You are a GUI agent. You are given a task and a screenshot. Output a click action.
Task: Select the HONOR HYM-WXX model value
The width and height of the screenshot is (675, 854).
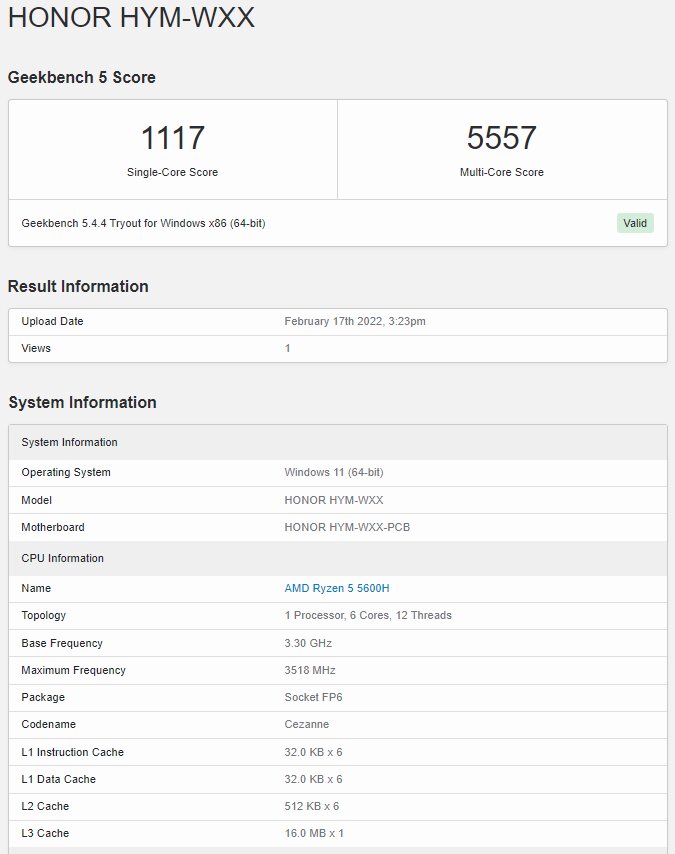click(334, 500)
